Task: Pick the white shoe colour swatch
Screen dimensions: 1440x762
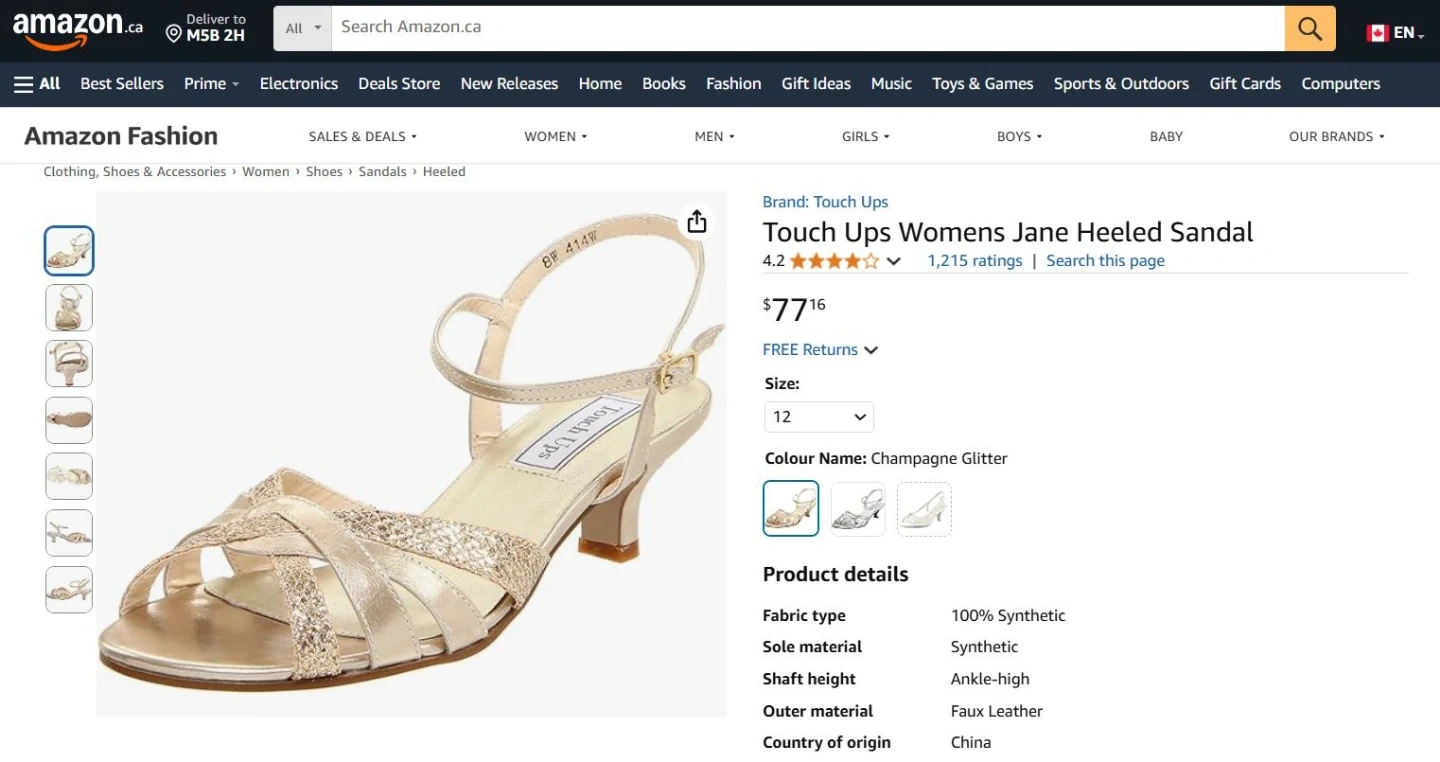Action: pos(924,509)
